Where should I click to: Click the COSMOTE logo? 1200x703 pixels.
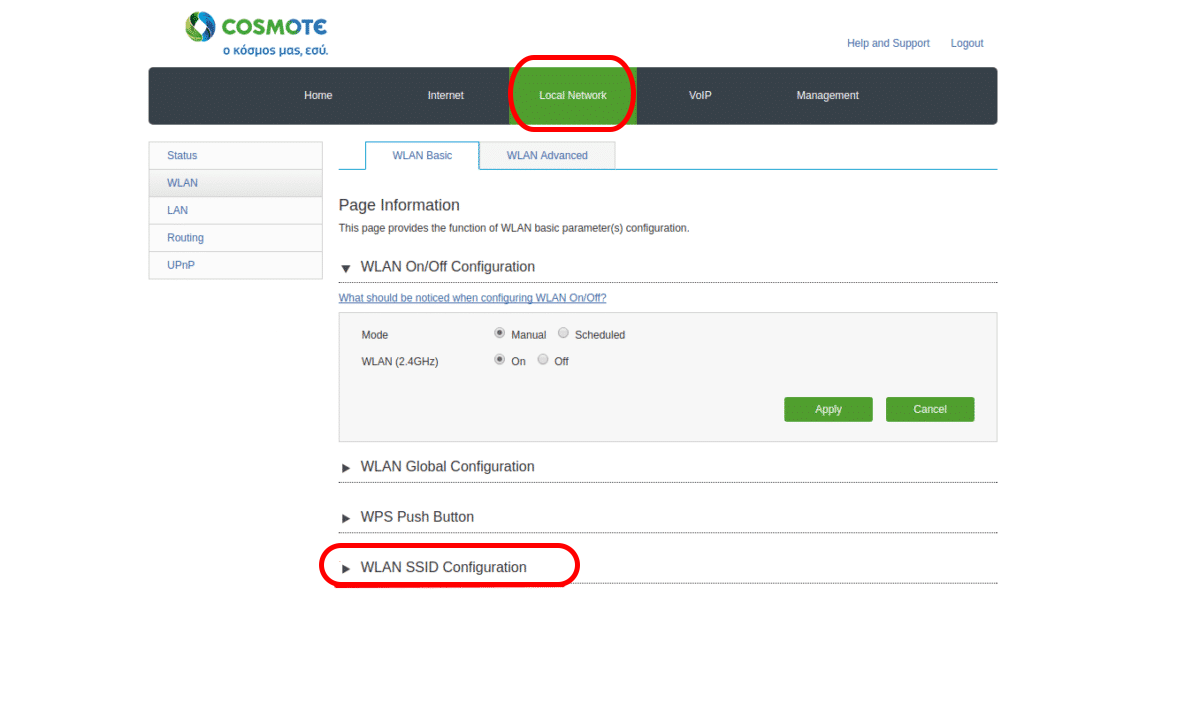tap(257, 34)
